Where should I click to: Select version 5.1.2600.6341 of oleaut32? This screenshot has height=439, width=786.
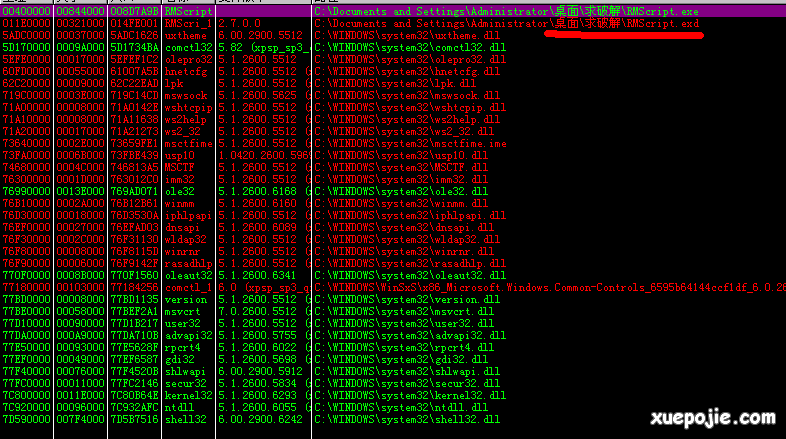coord(257,276)
